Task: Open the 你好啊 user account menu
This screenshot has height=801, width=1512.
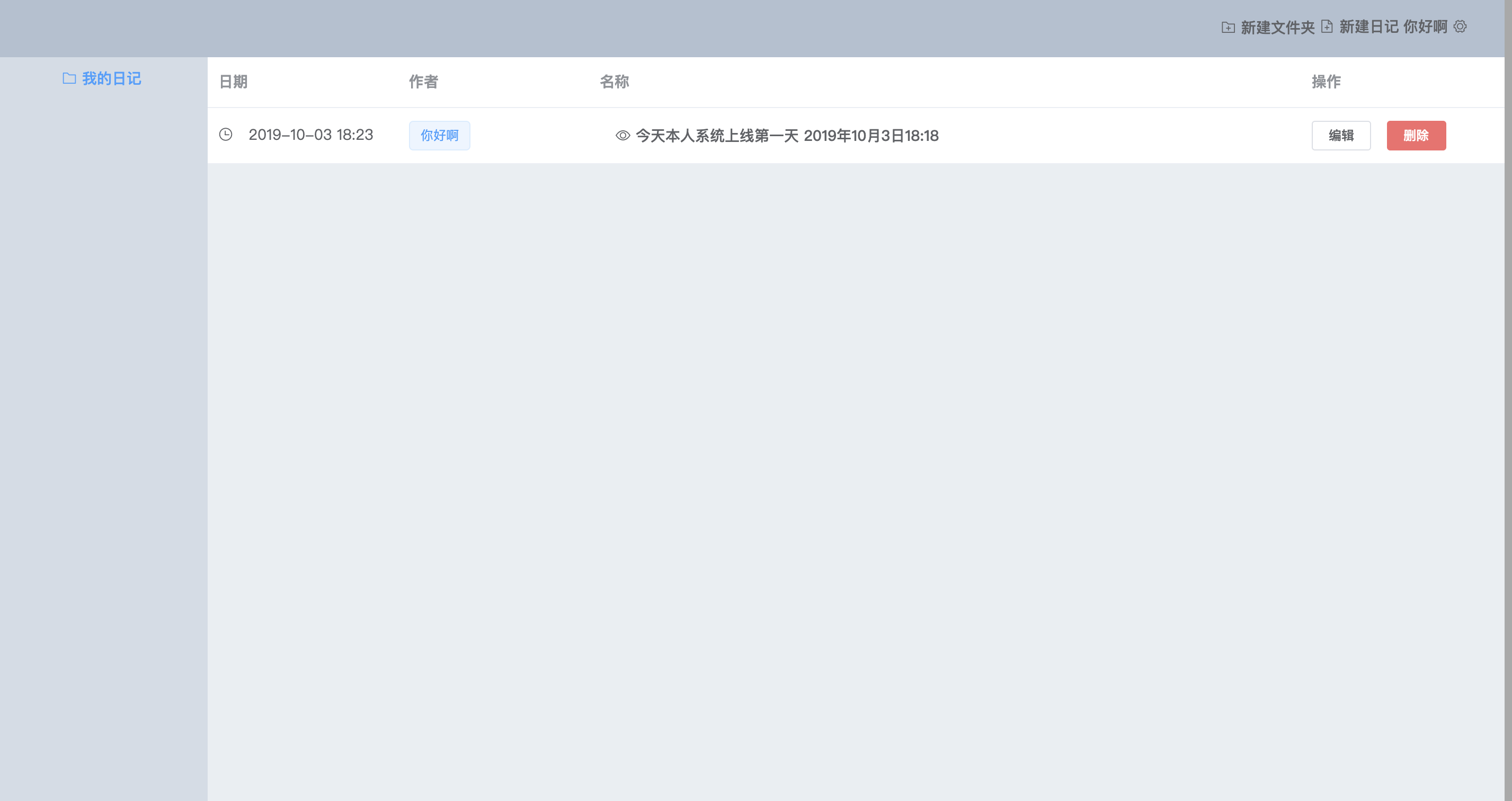Action: coord(1425,27)
